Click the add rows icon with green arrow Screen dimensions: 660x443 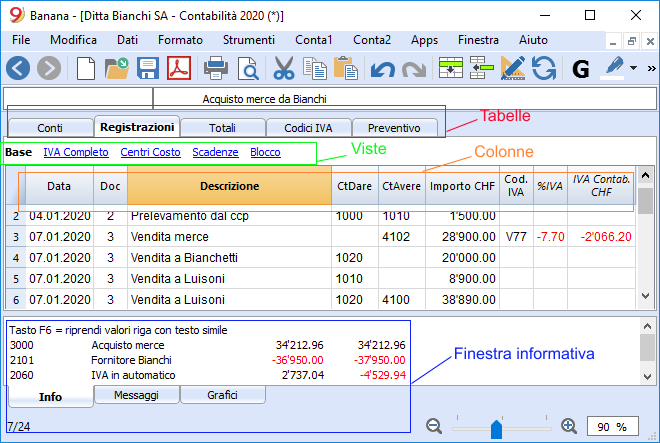[450, 68]
